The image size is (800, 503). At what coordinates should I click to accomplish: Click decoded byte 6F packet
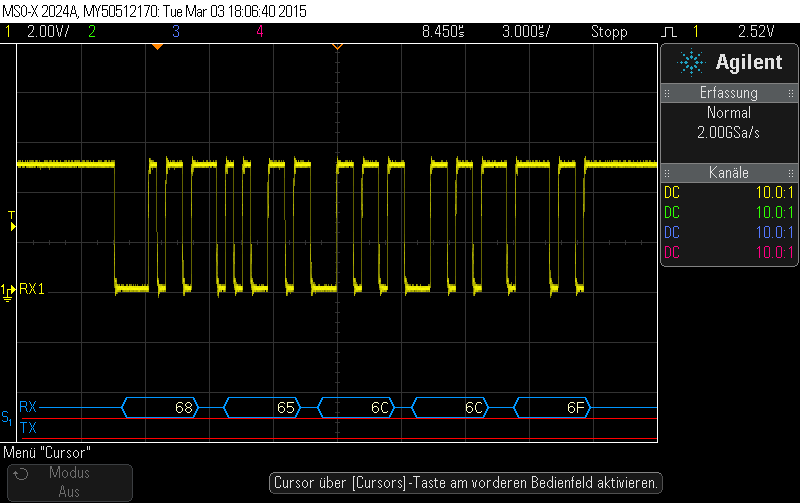553,408
